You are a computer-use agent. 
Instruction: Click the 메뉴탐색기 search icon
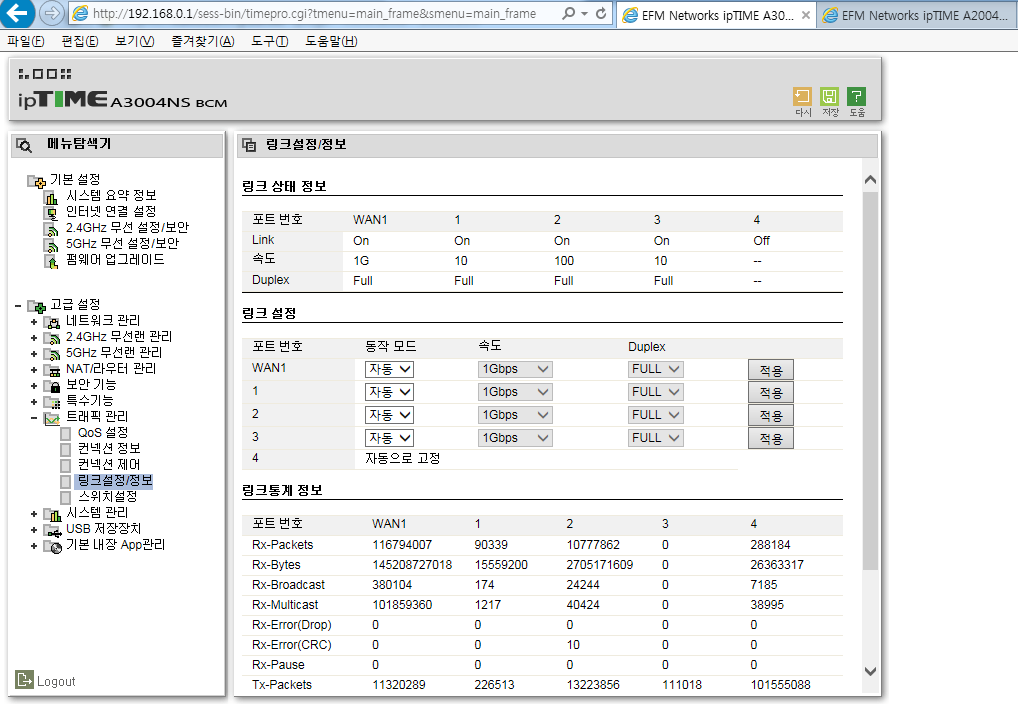pos(24,145)
